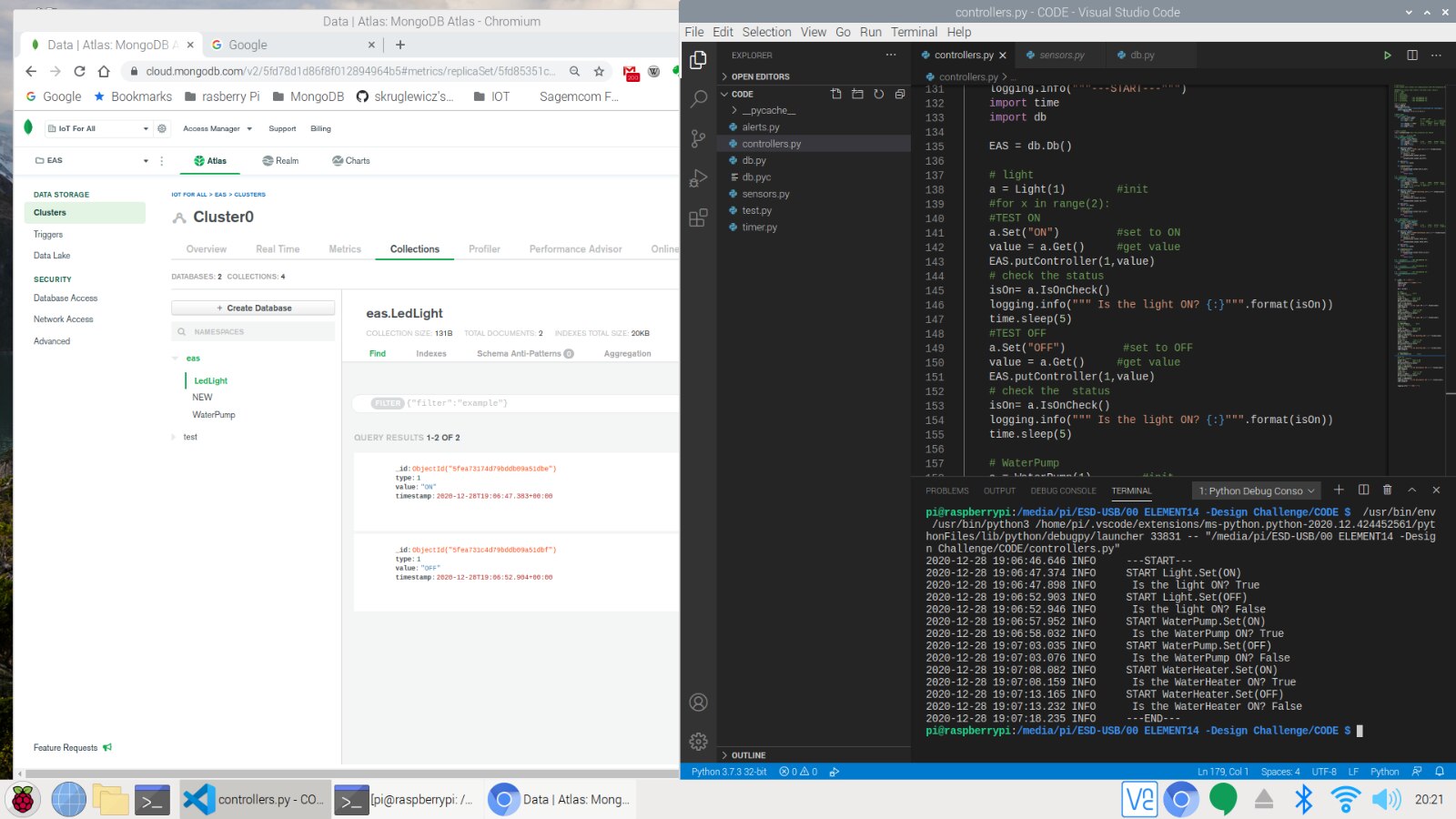Open the Extensions view icon
1456x819 pixels.
pyautogui.click(x=698, y=218)
